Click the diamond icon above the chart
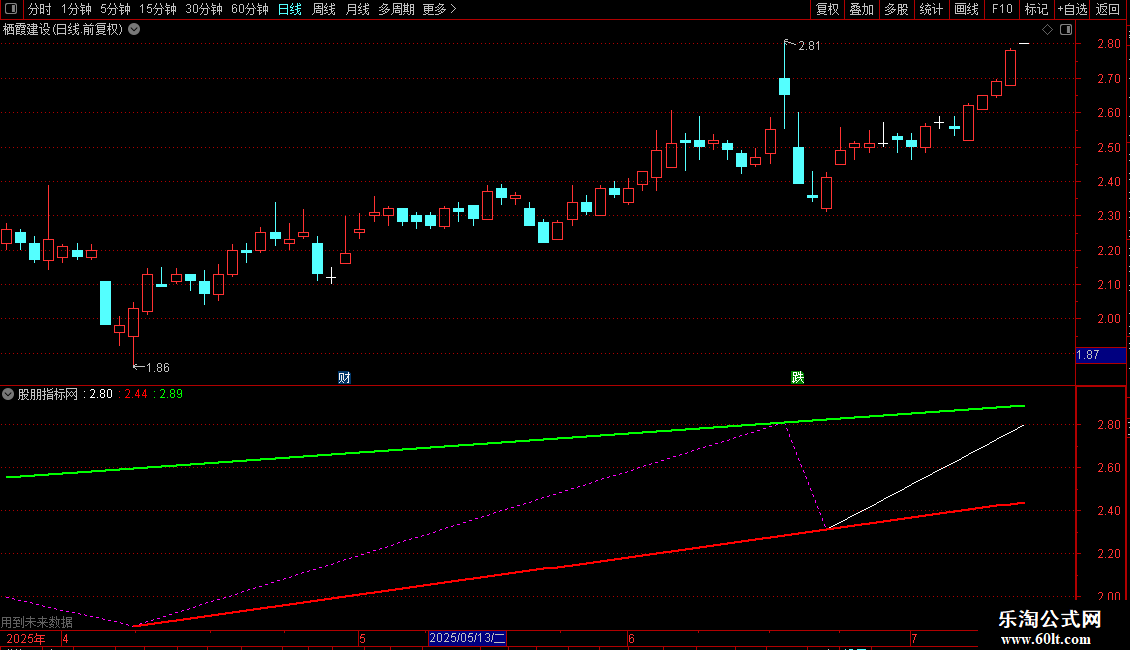Image resolution: width=1130 pixels, height=650 pixels. click(x=1048, y=30)
